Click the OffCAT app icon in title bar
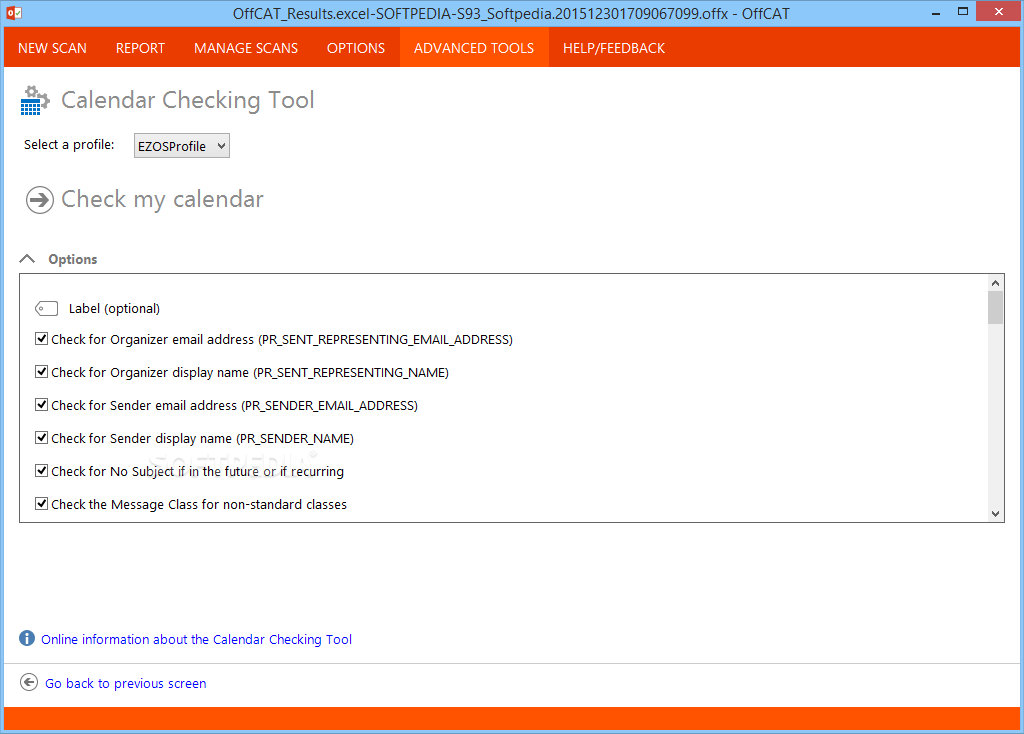The image size is (1024, 734). pos(14,12)
